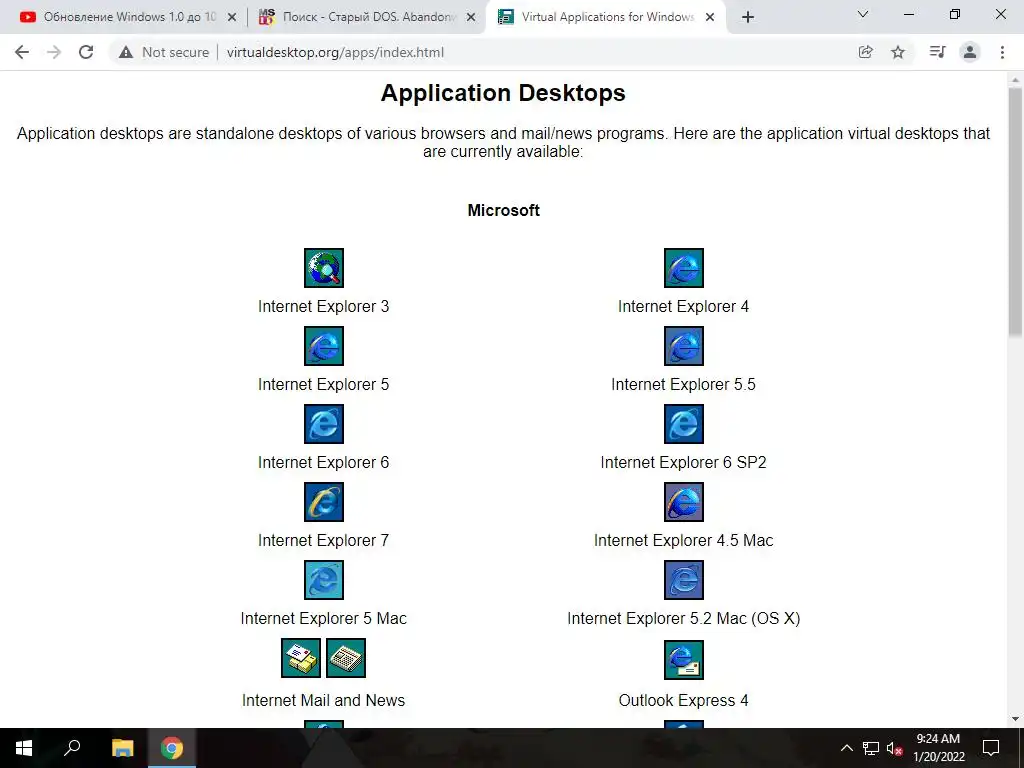
Task: View Not secure site information
Action: click(x=164, y=52)
